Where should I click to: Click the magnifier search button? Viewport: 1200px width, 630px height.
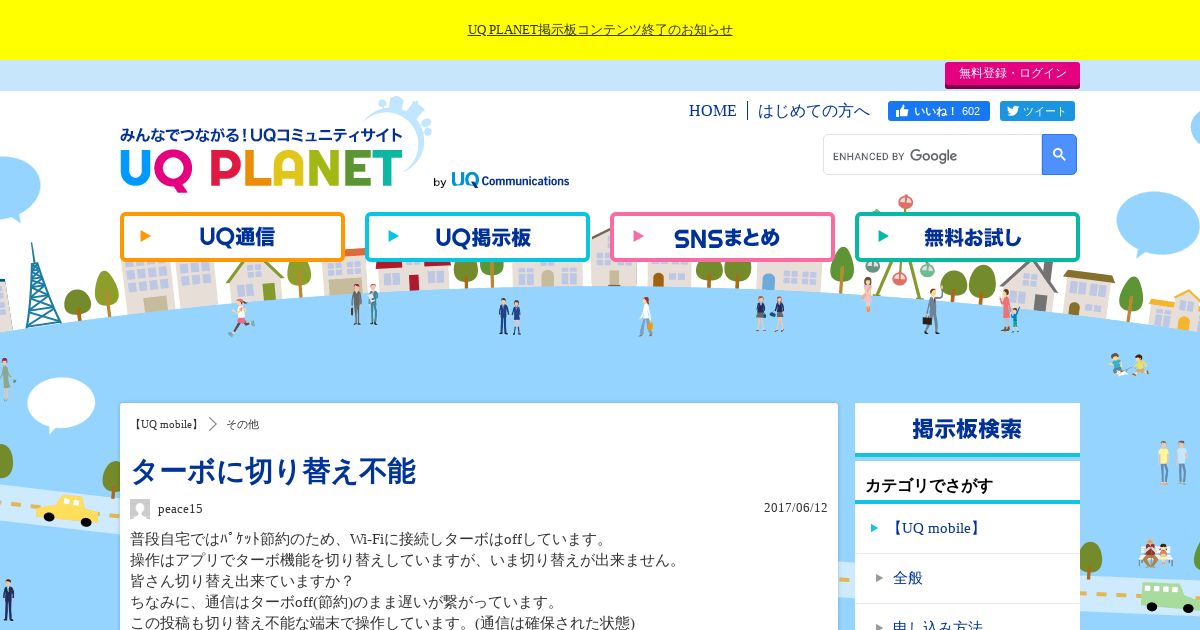(x=1059, y=155)
